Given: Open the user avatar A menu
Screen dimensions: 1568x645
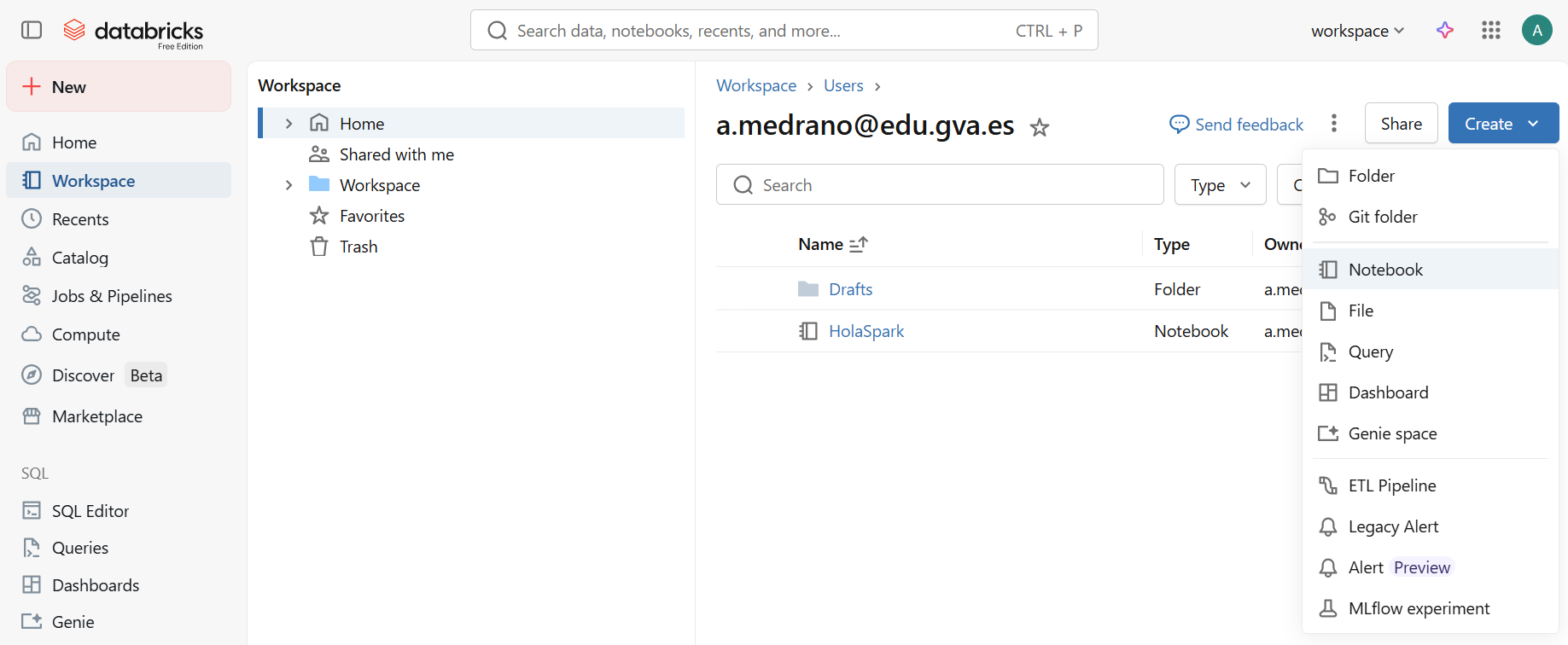Looking at the screenshot, I should point(1537,31).
